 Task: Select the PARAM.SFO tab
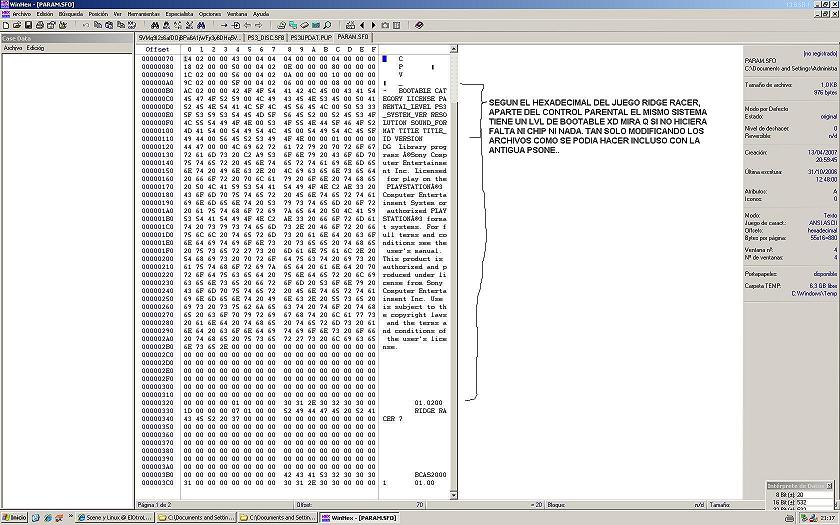pyautogui.click(x=354, y=37)
